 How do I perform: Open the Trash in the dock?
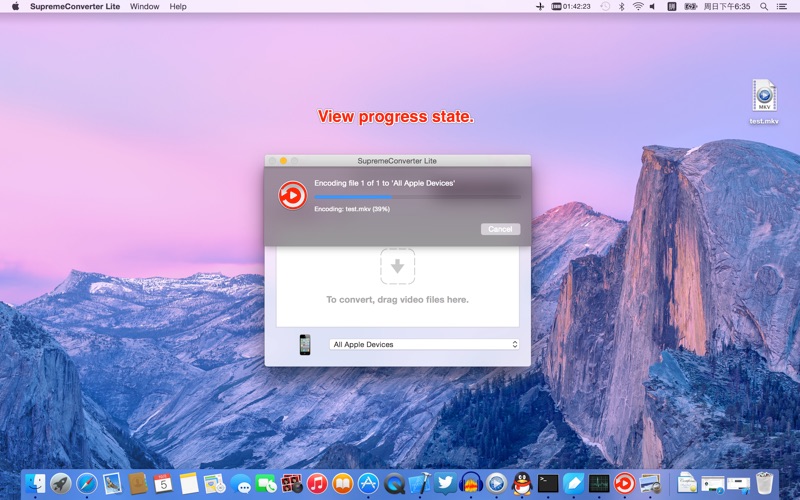click(765, 484)
